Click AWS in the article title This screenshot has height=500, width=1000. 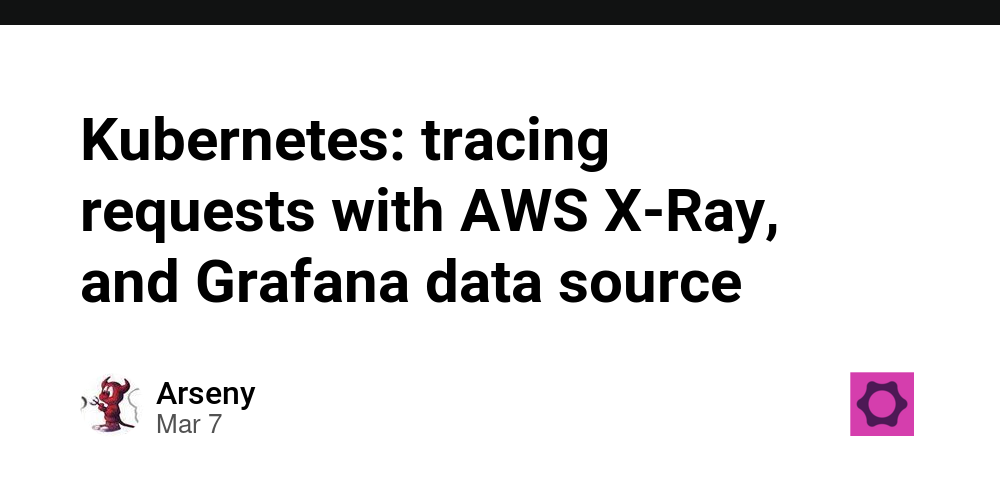click(524, 212)
